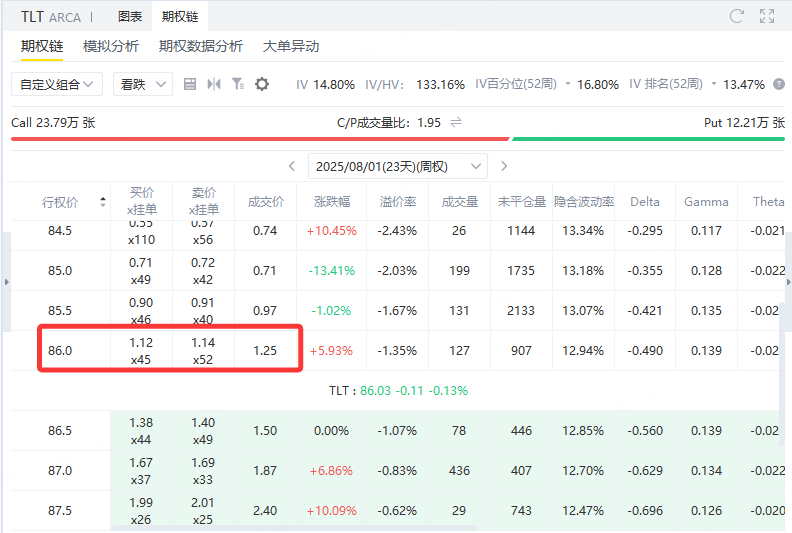This screenshot has height=533, width=792.
Task: Sort by 涨跌幅 column header
Action: coord(332,202)
